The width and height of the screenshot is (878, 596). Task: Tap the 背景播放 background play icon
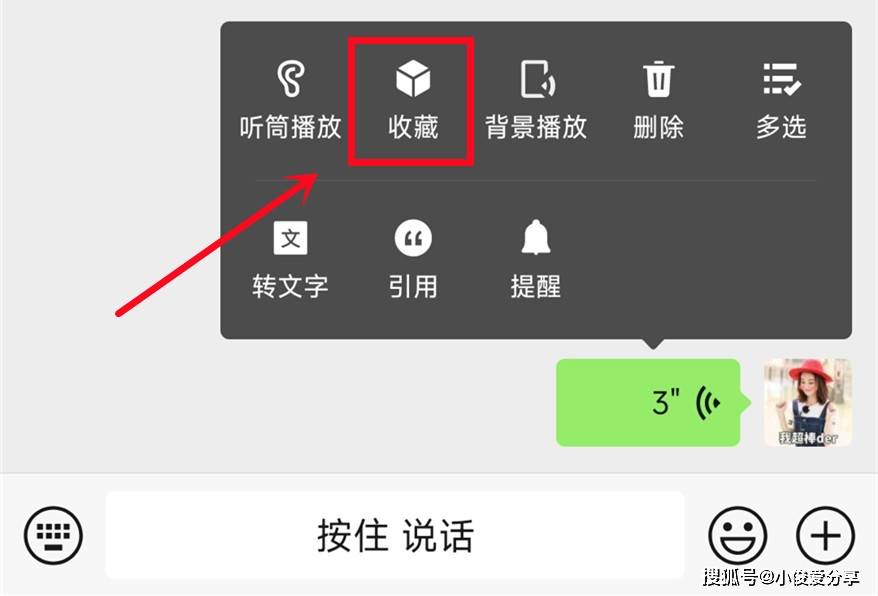click(x=537, y=79)
